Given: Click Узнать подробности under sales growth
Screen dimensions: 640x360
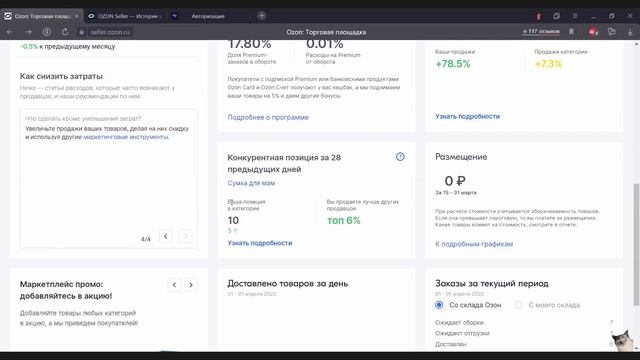Looking at the screenshot, I should point(467,116).
